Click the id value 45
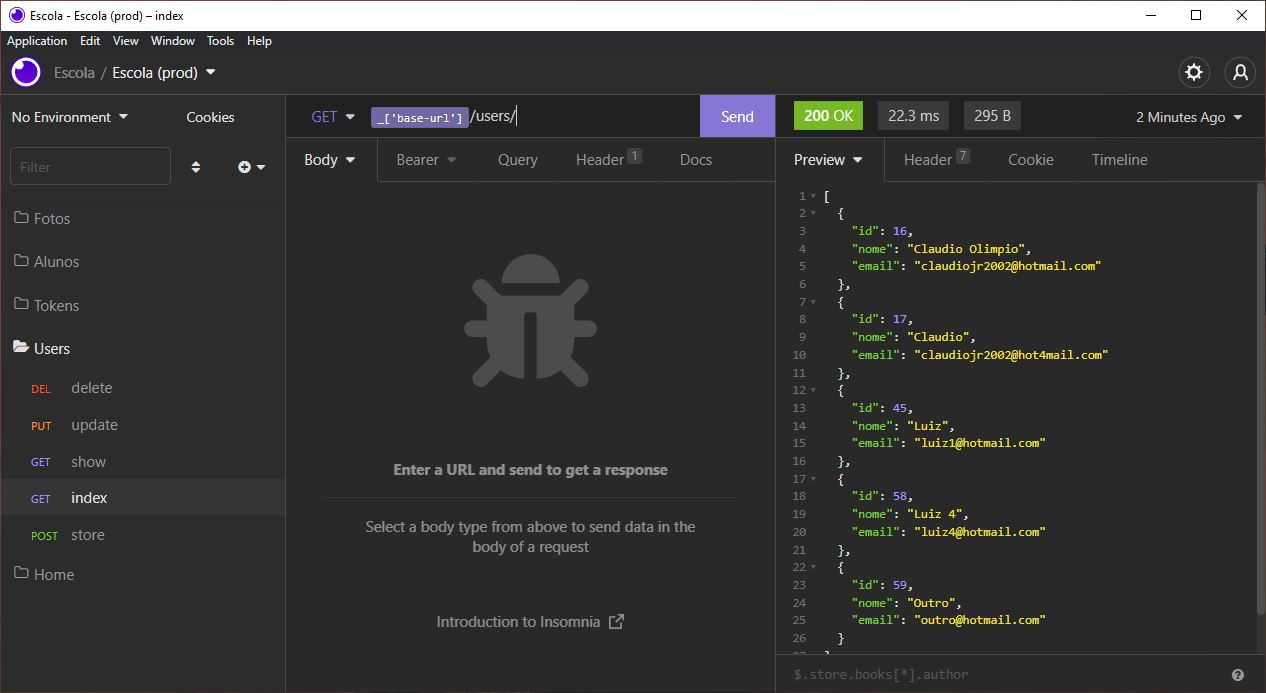Viewport: 1266px width, 693px height. click(x=900, y=408)
